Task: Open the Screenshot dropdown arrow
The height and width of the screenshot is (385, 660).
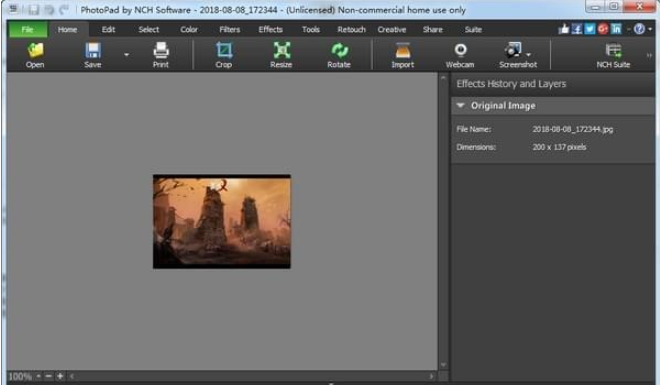Action: coord(529,54)
